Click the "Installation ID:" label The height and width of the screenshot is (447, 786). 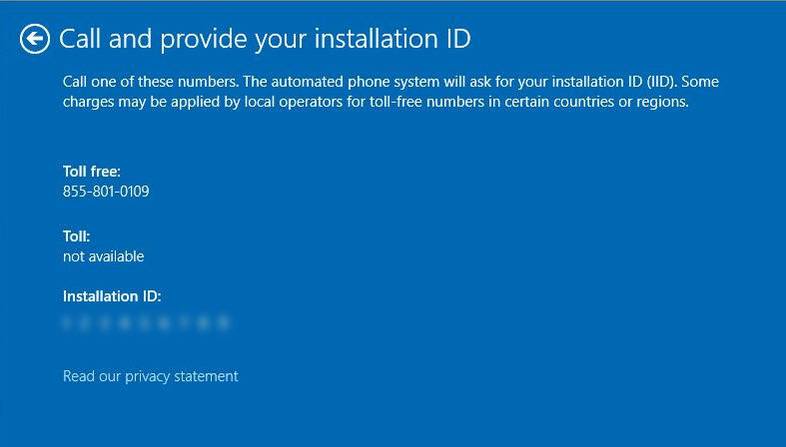click(x=112, y=296)
